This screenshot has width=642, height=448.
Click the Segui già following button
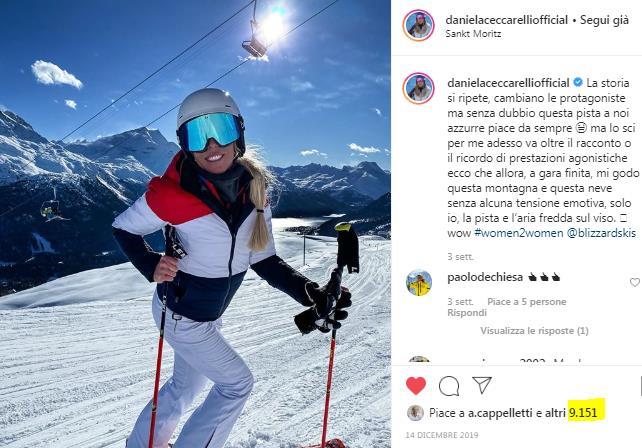(604, 20)
